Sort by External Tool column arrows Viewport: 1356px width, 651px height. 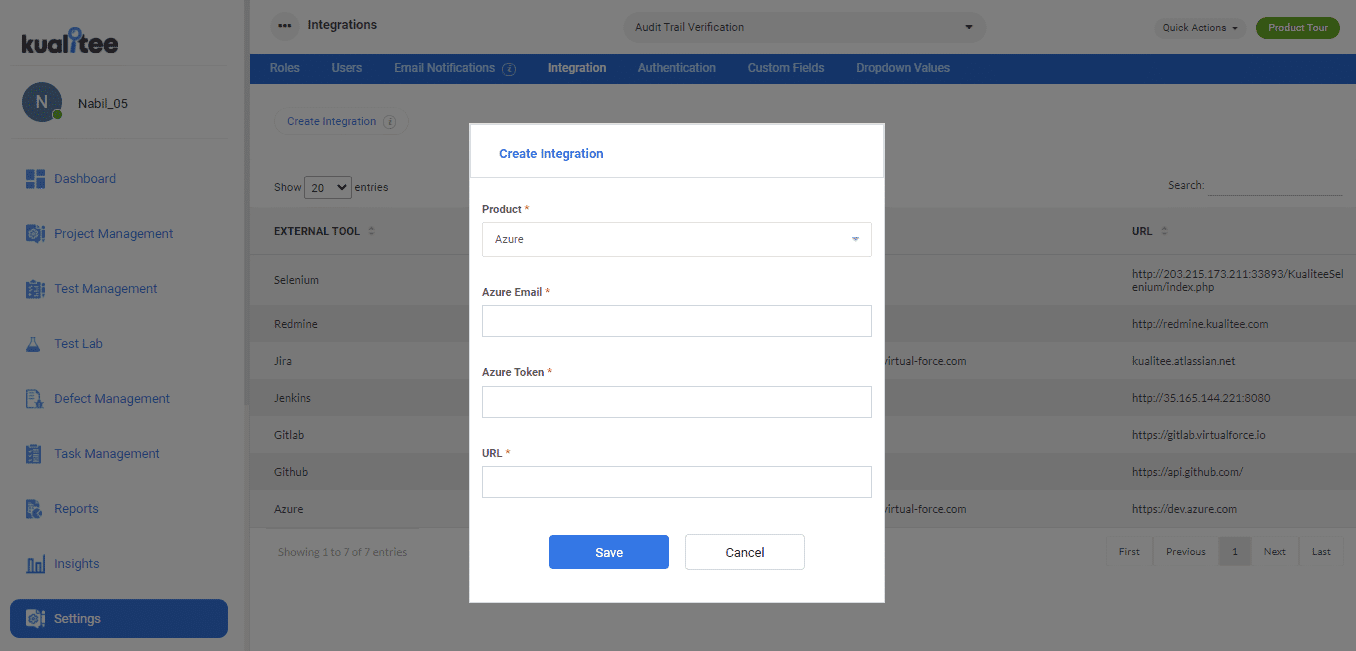coord(372,231)
